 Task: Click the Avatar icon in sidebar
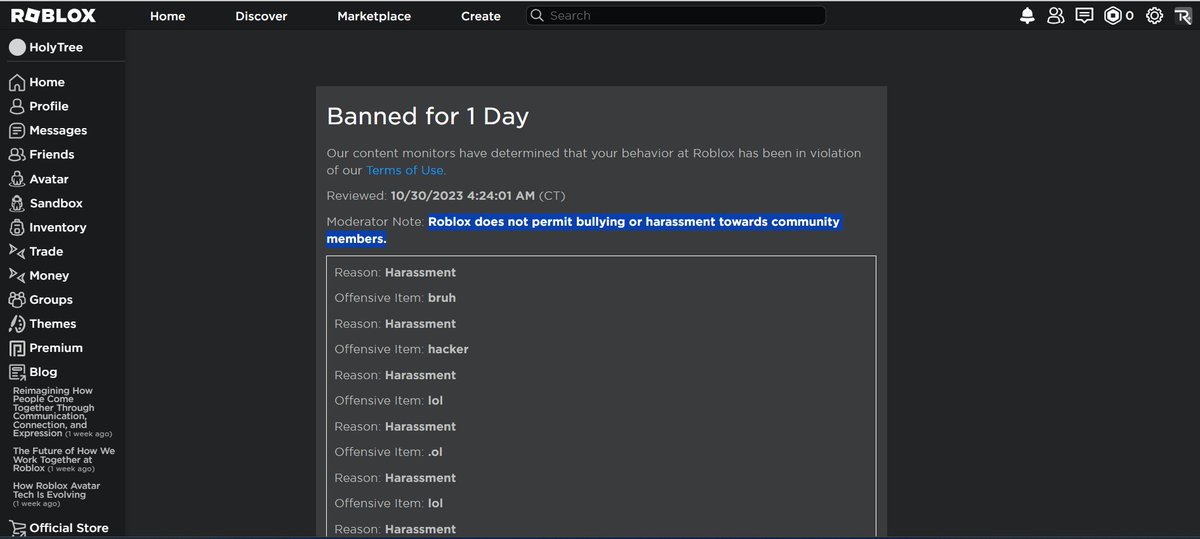coord(17,179)
